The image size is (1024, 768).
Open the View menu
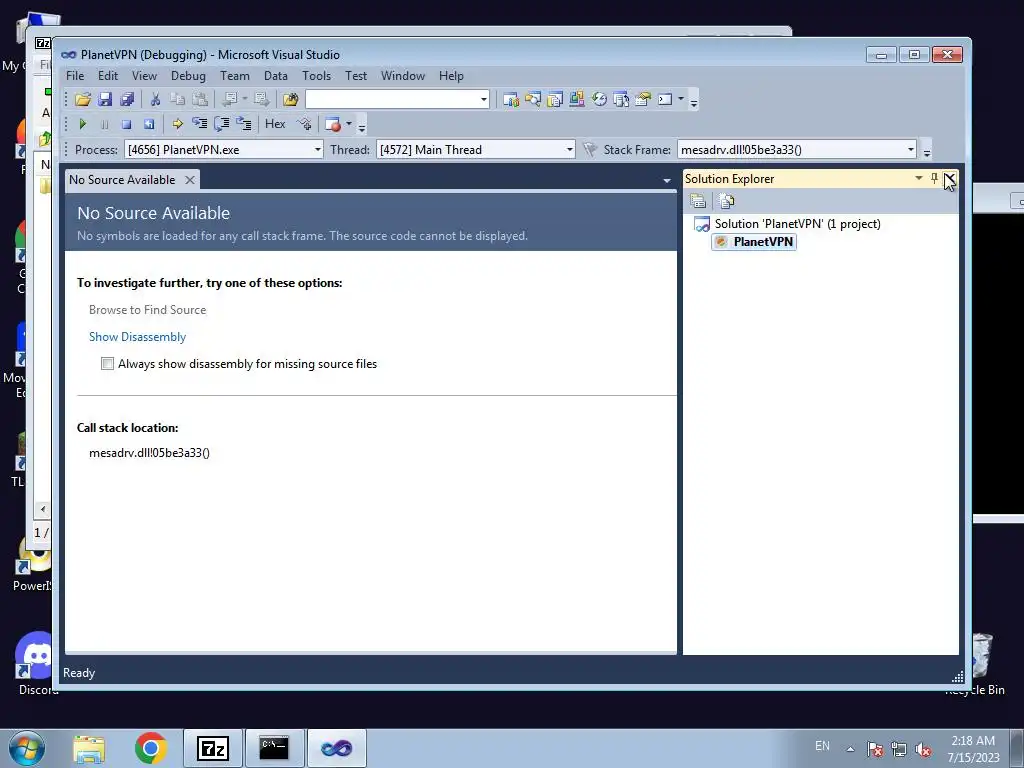144,76
